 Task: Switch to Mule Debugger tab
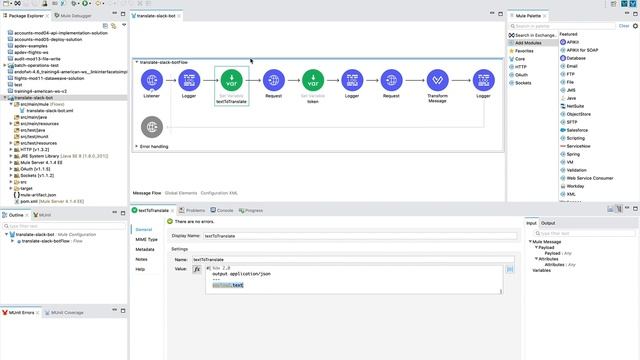pyautogui.click(x=73, y=16)
